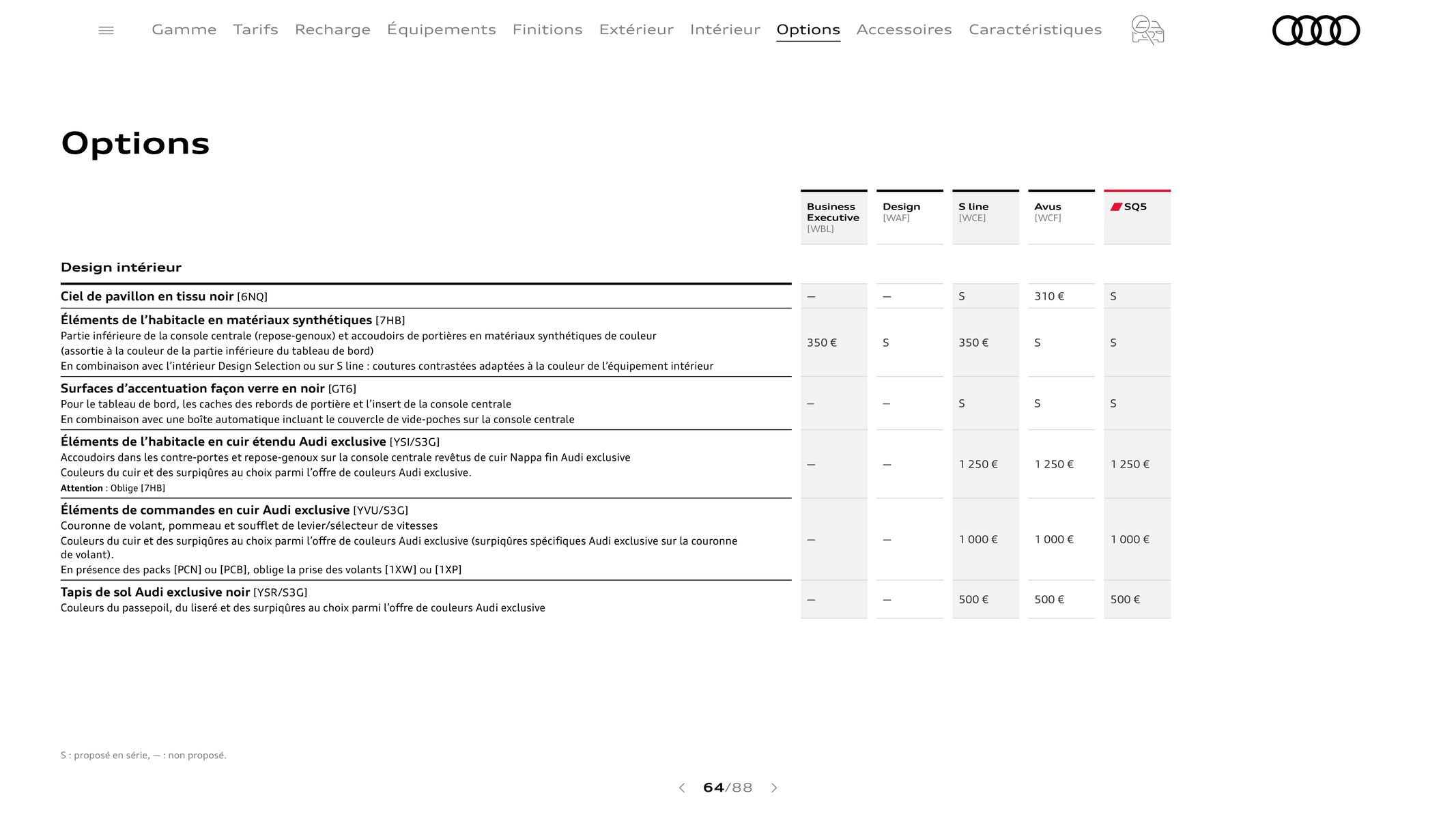Viewport: 1456px width, 819px height.
Task: Open the Accessoires tab
Action: 904,29
